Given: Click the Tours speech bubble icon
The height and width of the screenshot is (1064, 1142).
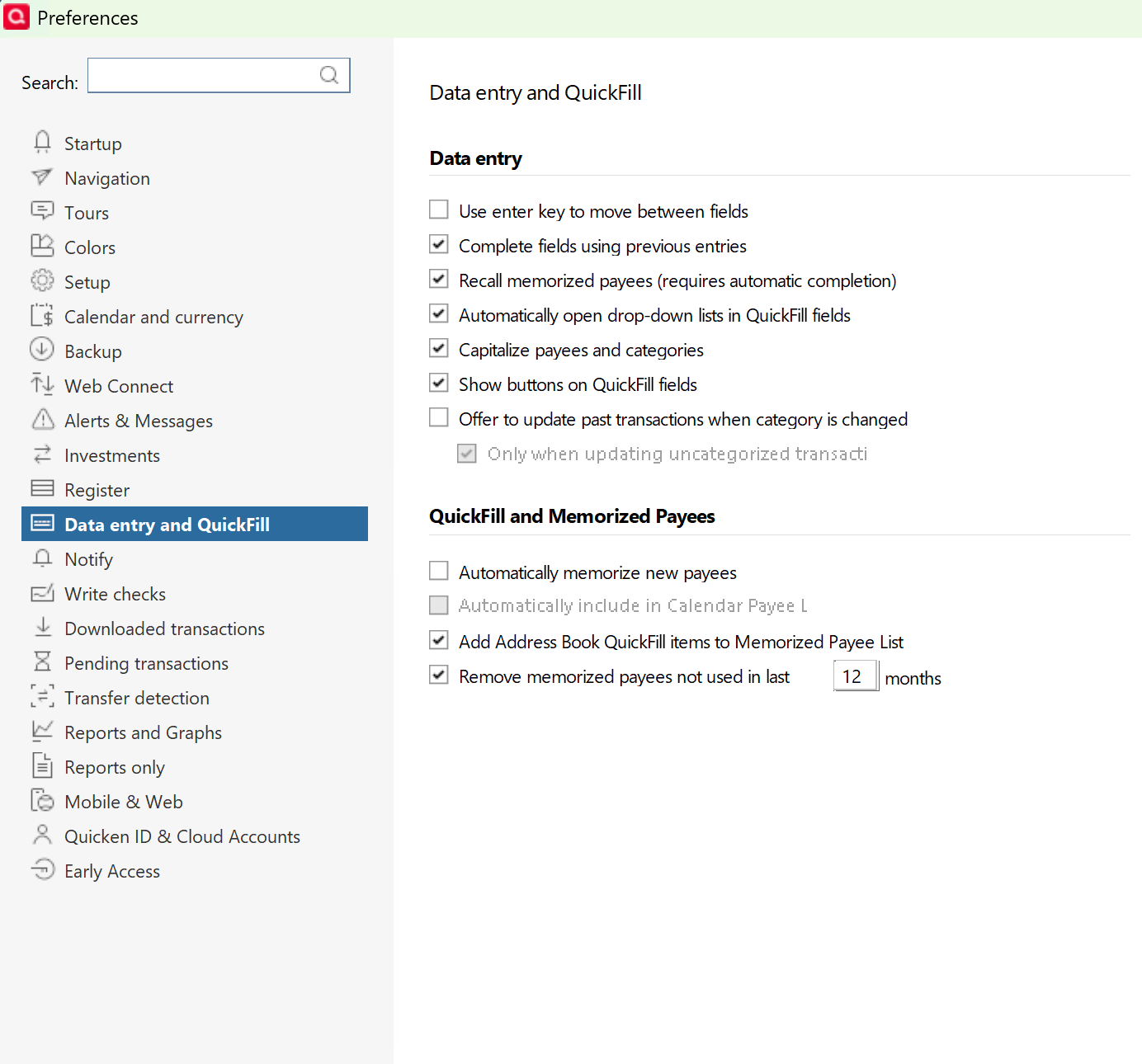Looking at the screenshot, I should pyautogui.click(x=42, y=212).
